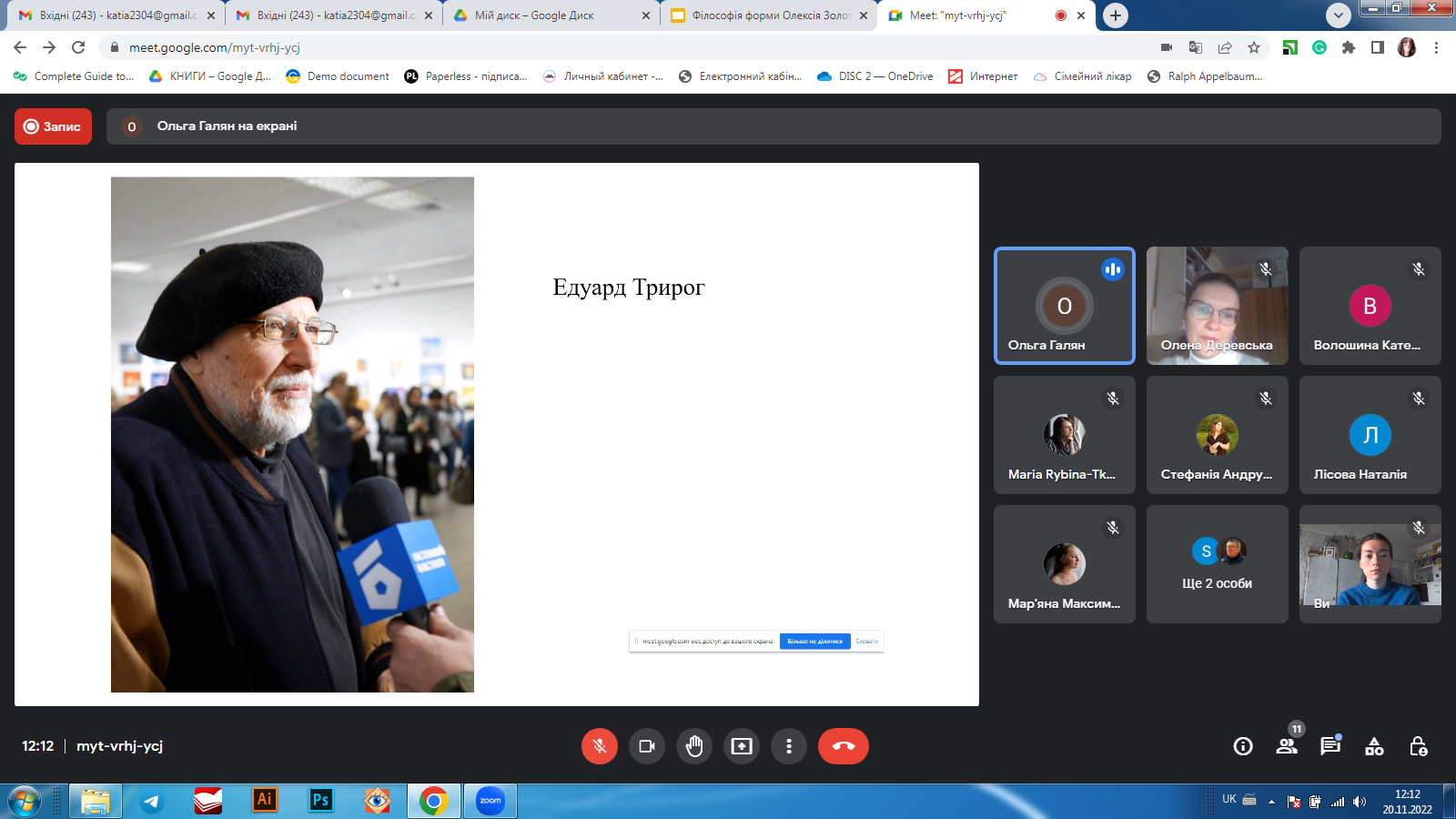Open more options three-dot menu
Image resolution: width=1456 pixels, height=819 pixels.
[789, 746]
